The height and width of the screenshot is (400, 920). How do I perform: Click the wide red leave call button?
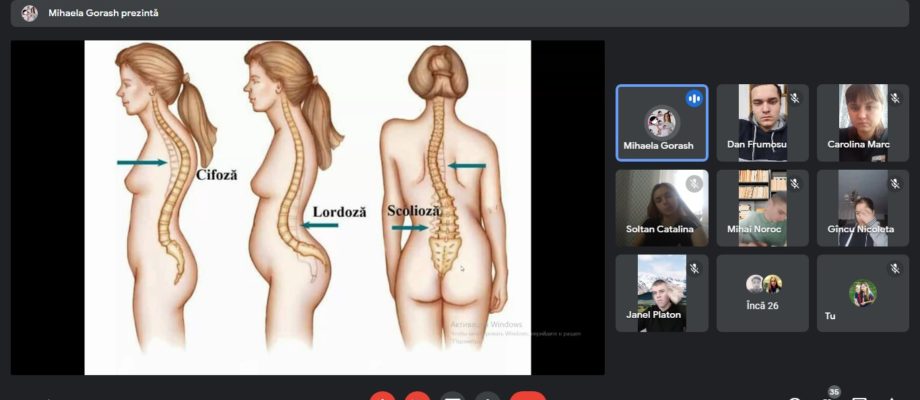[x=528, y=396]
